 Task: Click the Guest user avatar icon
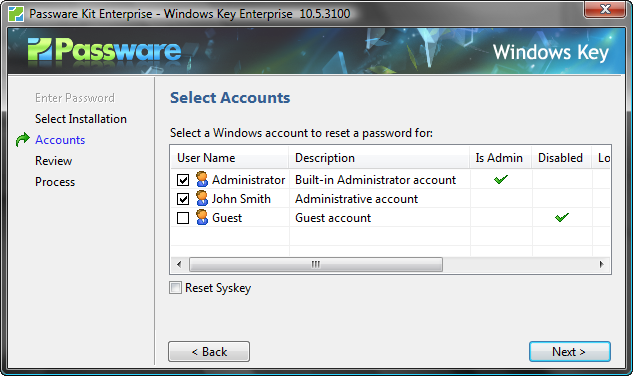202,217
